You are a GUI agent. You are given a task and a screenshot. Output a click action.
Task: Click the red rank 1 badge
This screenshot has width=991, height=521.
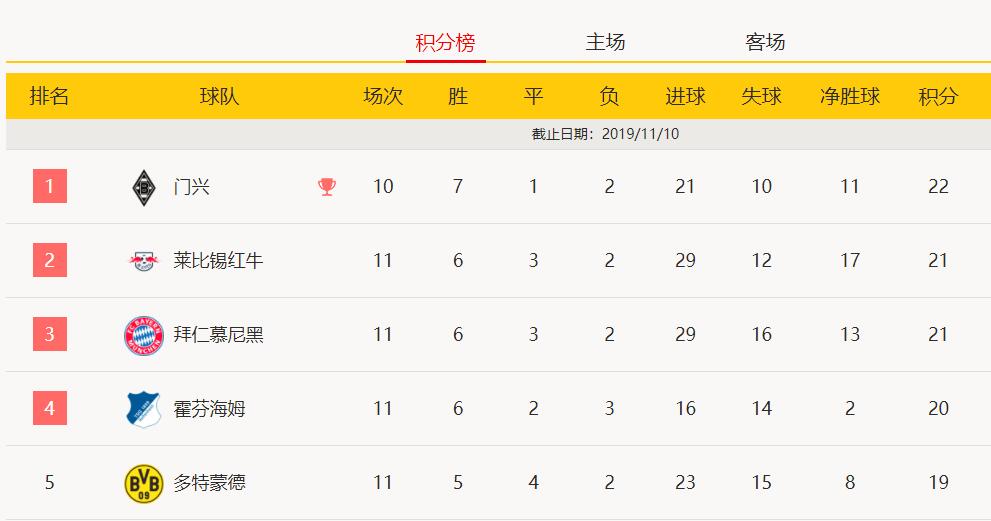pyautogui.click(x=50, y=186)
